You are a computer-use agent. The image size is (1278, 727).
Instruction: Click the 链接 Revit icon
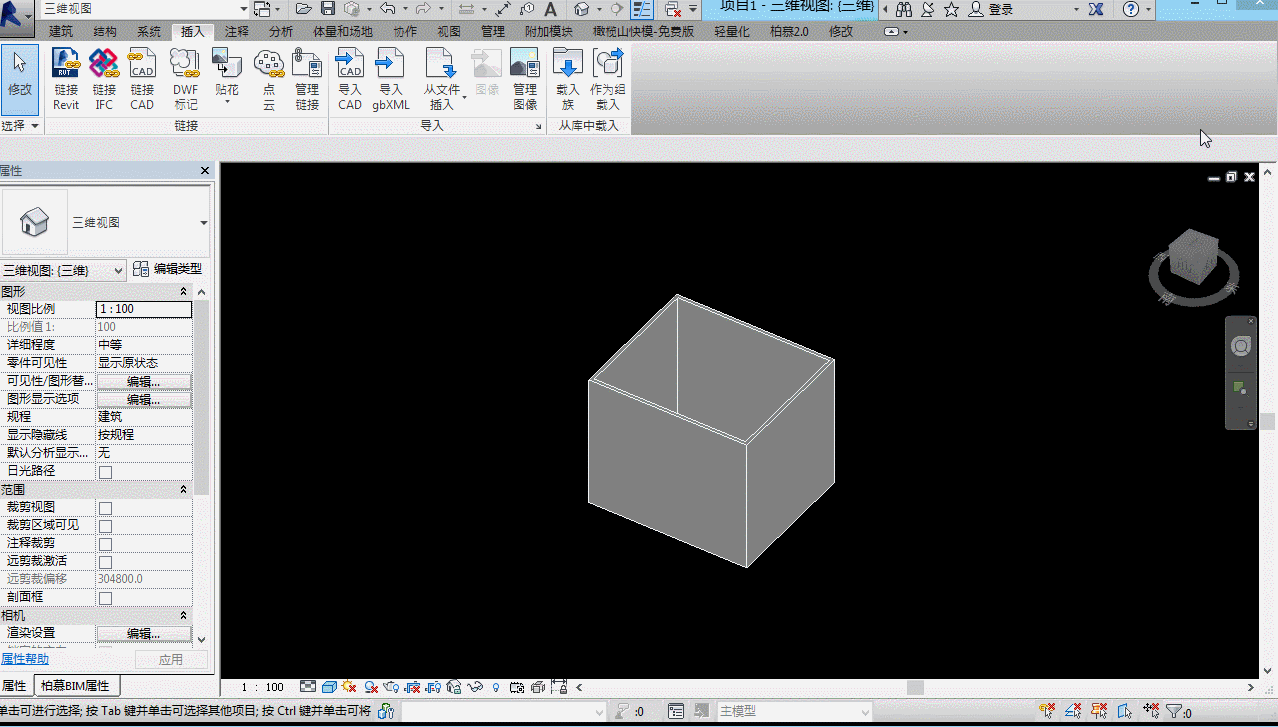[x=66, y=78]
